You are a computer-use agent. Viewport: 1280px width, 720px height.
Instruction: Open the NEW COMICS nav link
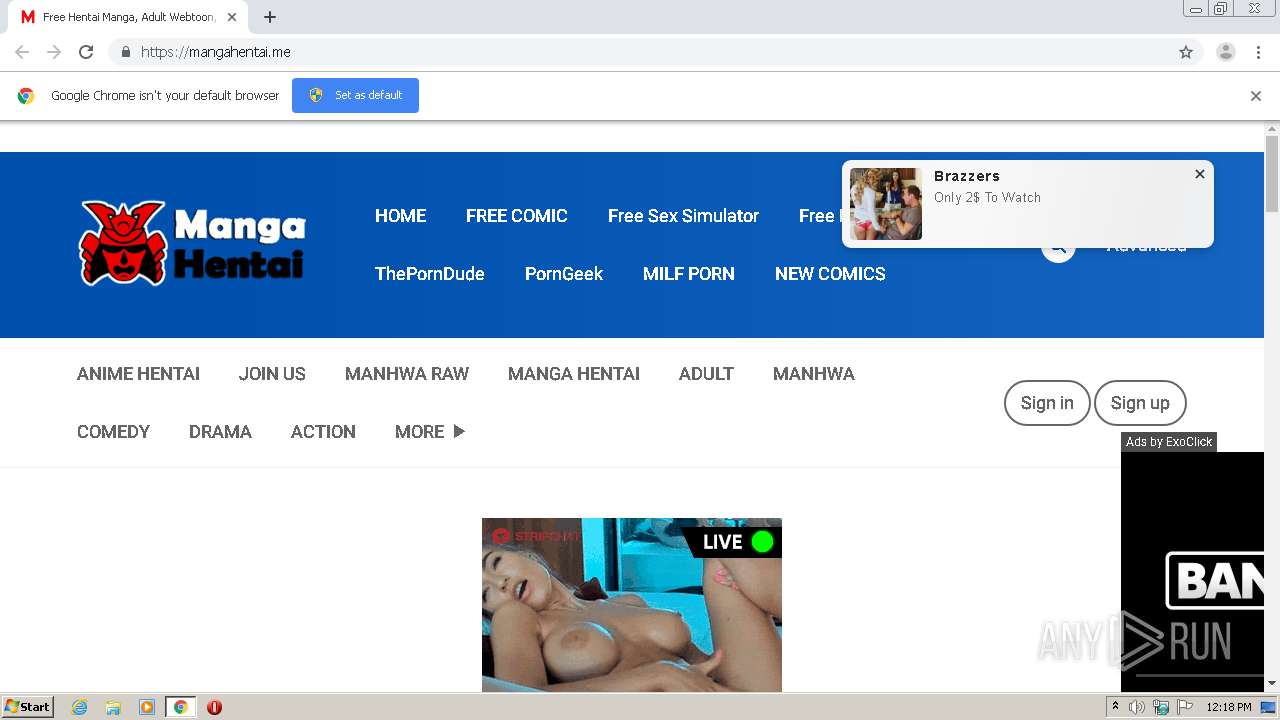[x=830, y=274]
